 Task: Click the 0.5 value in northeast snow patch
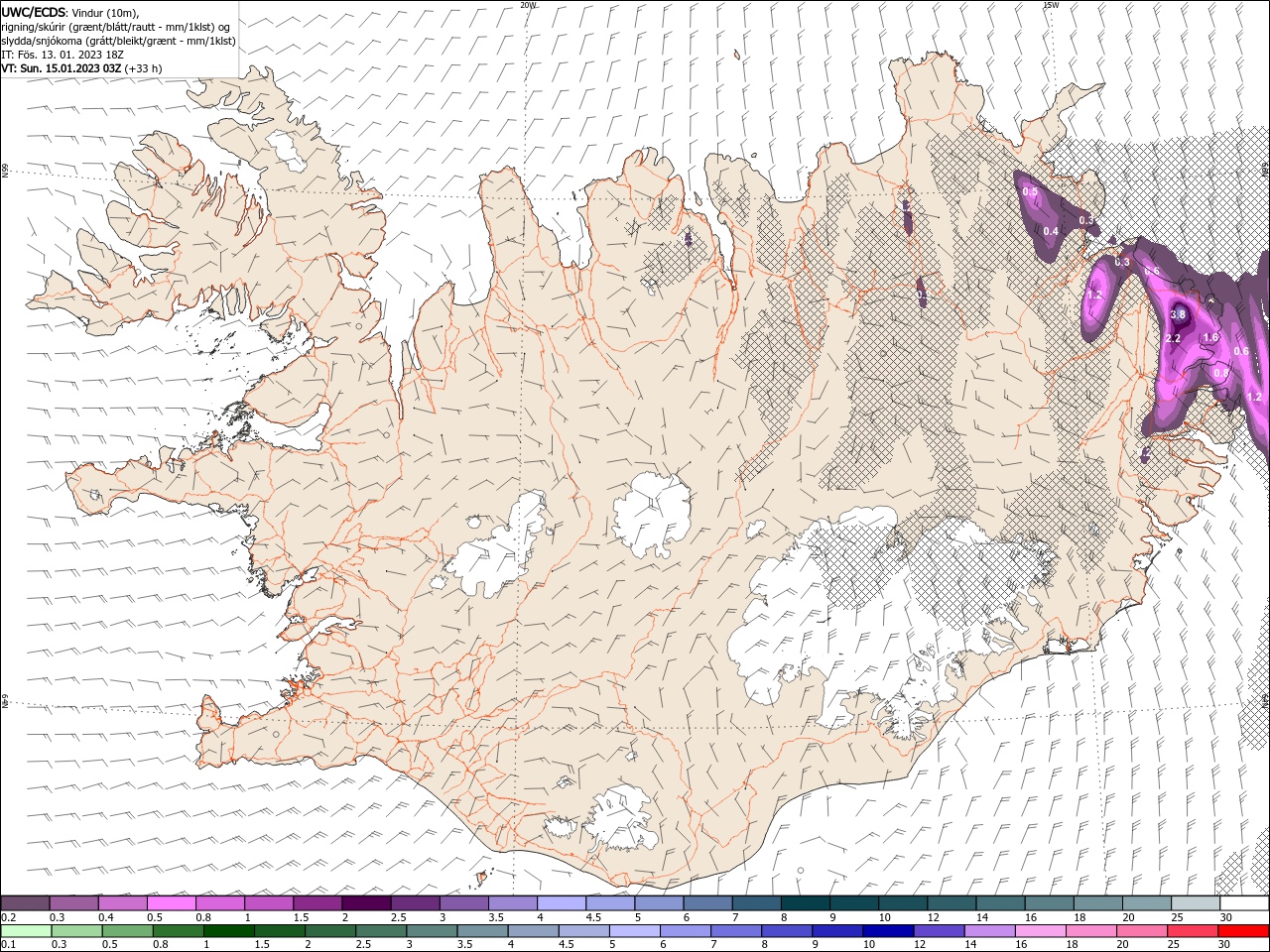click(x=1030, y=191)
